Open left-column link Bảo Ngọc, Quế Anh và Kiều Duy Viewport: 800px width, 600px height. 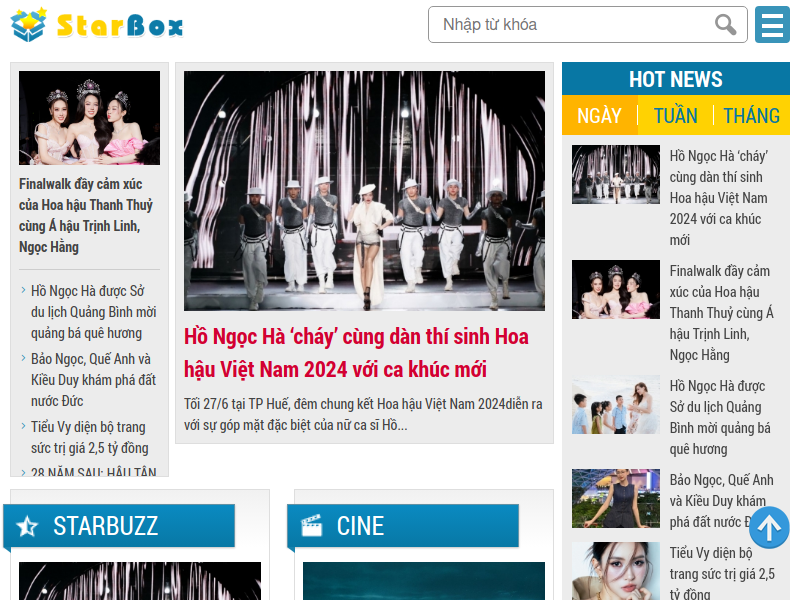(93, 380)
